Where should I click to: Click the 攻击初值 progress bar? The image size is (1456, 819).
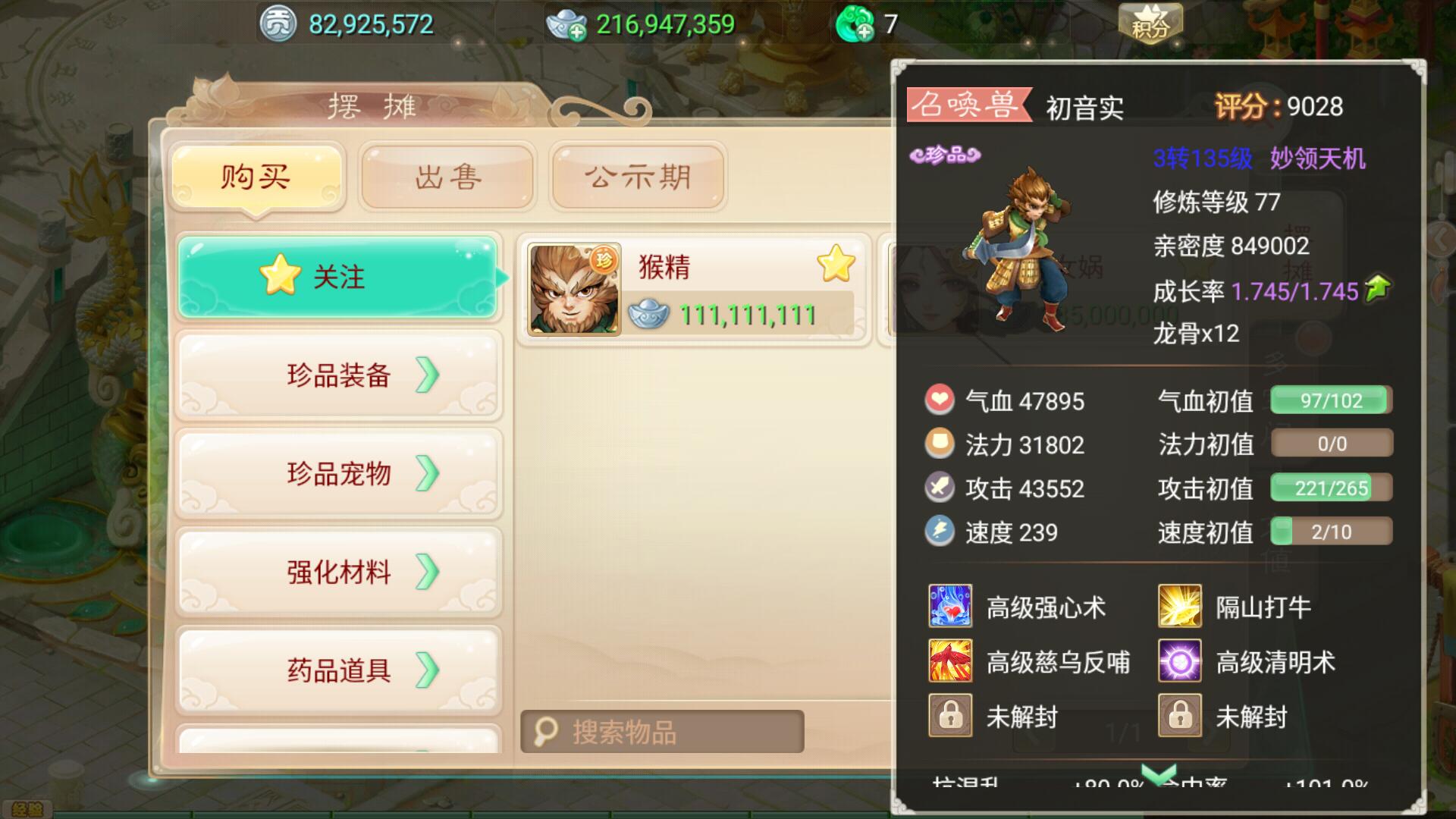pos(1332,488)
